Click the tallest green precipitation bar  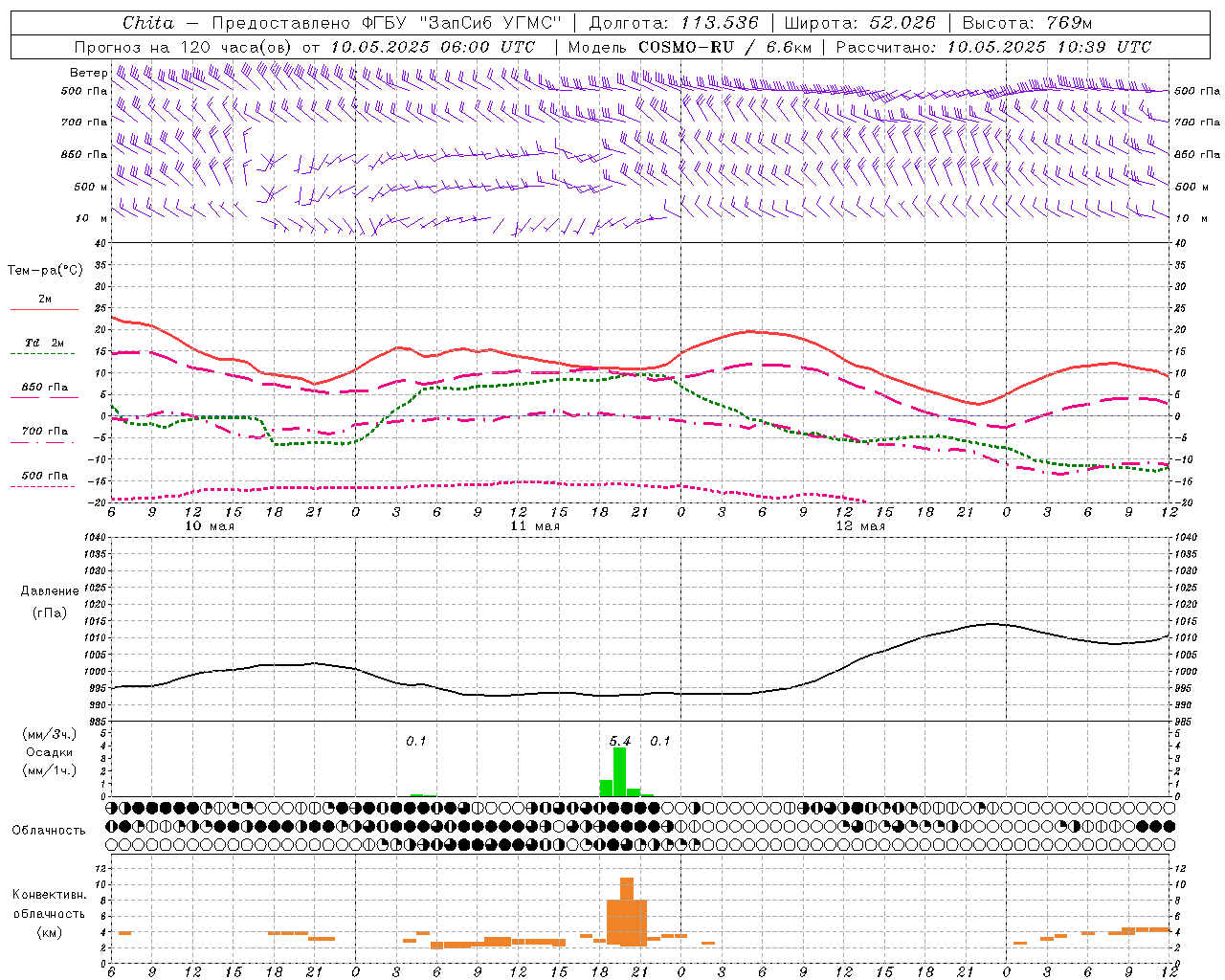click(x=619, y=771)
